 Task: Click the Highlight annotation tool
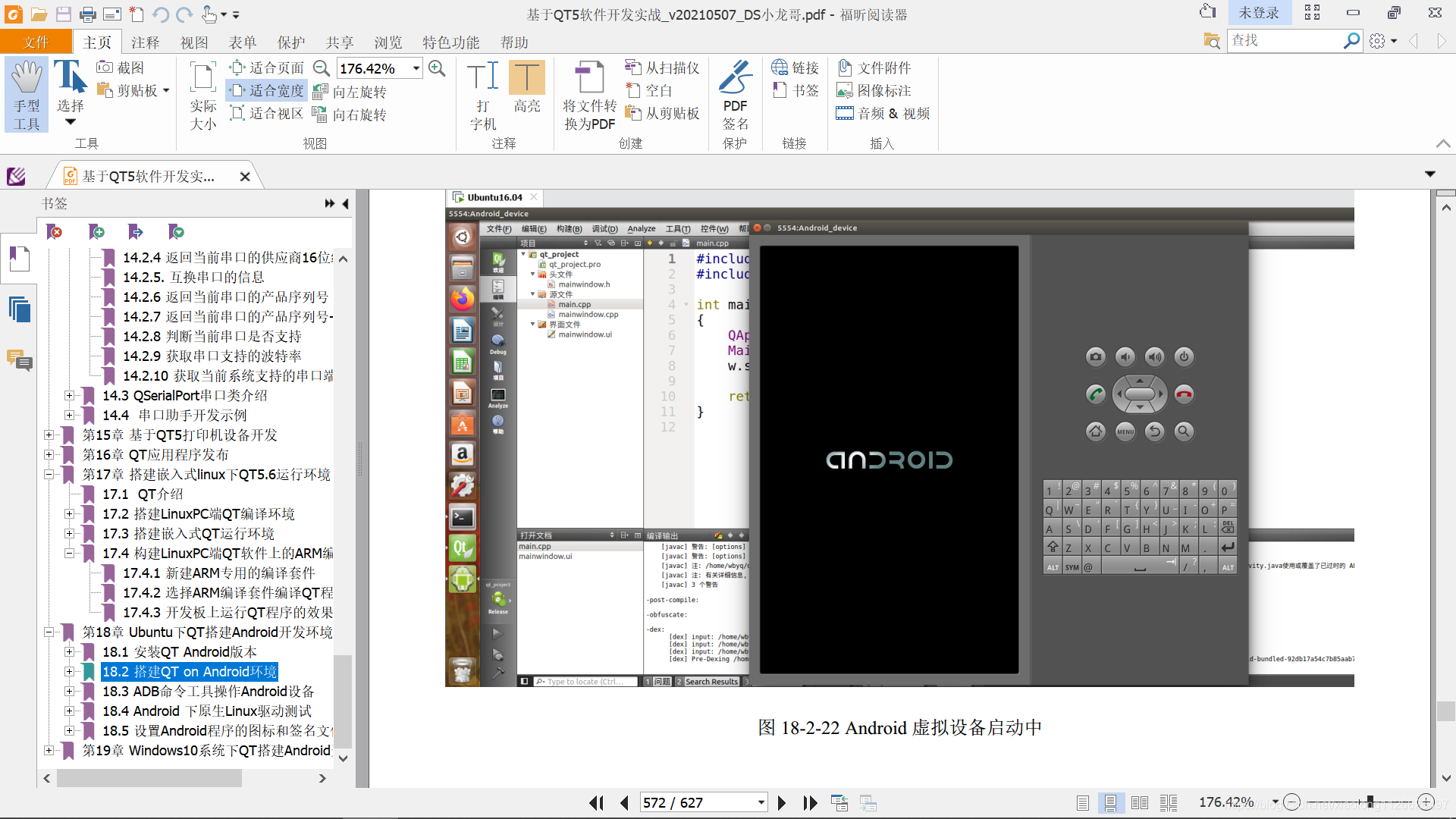(x=526, y=87)
